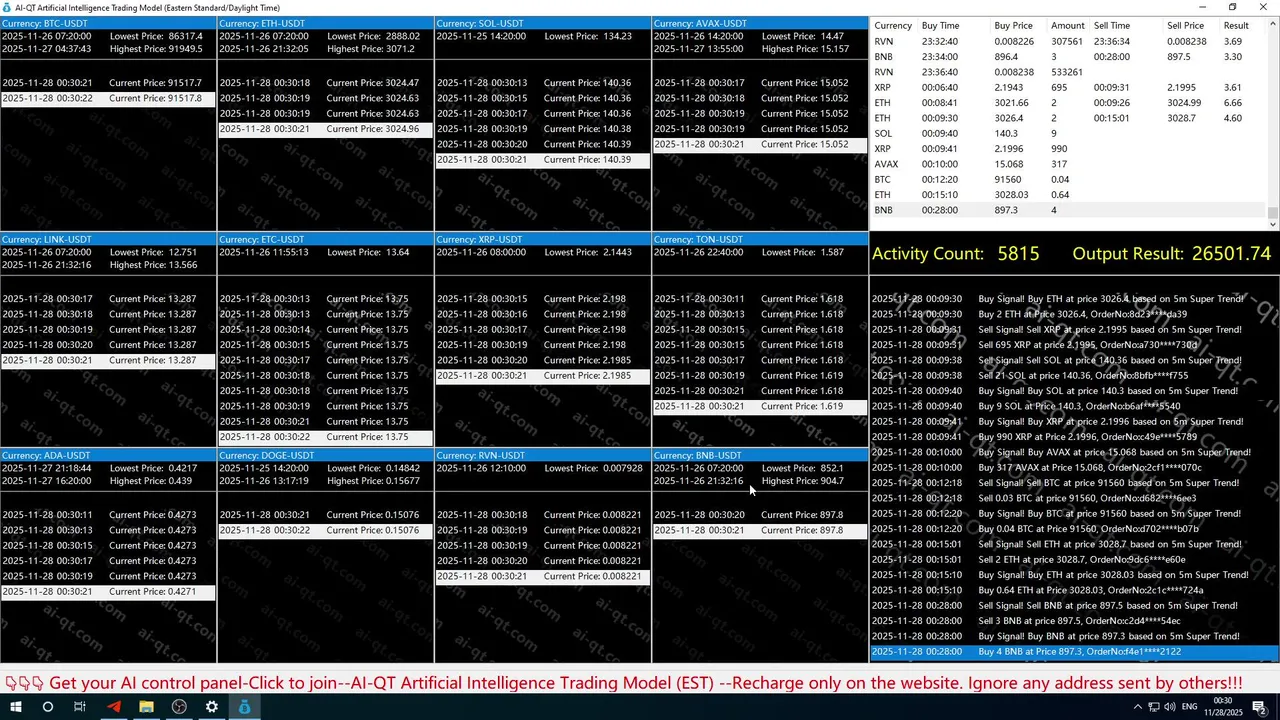Select XRP highlighted row 'Current Price: 2.1985'
This screenshot has width=1280, height=720.
click(x=543, y=376)
